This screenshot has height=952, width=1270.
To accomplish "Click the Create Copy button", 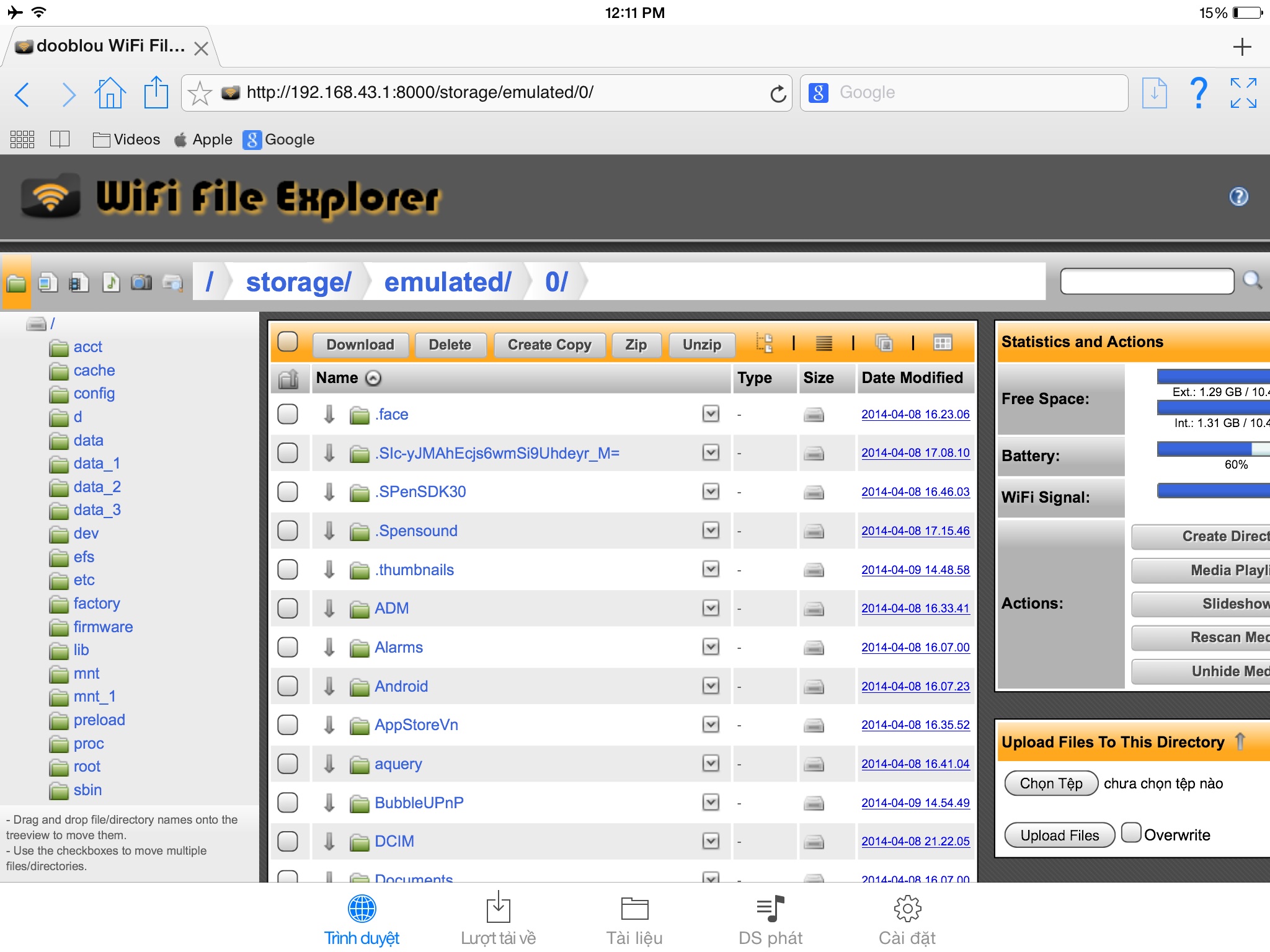I will point(549,345).
